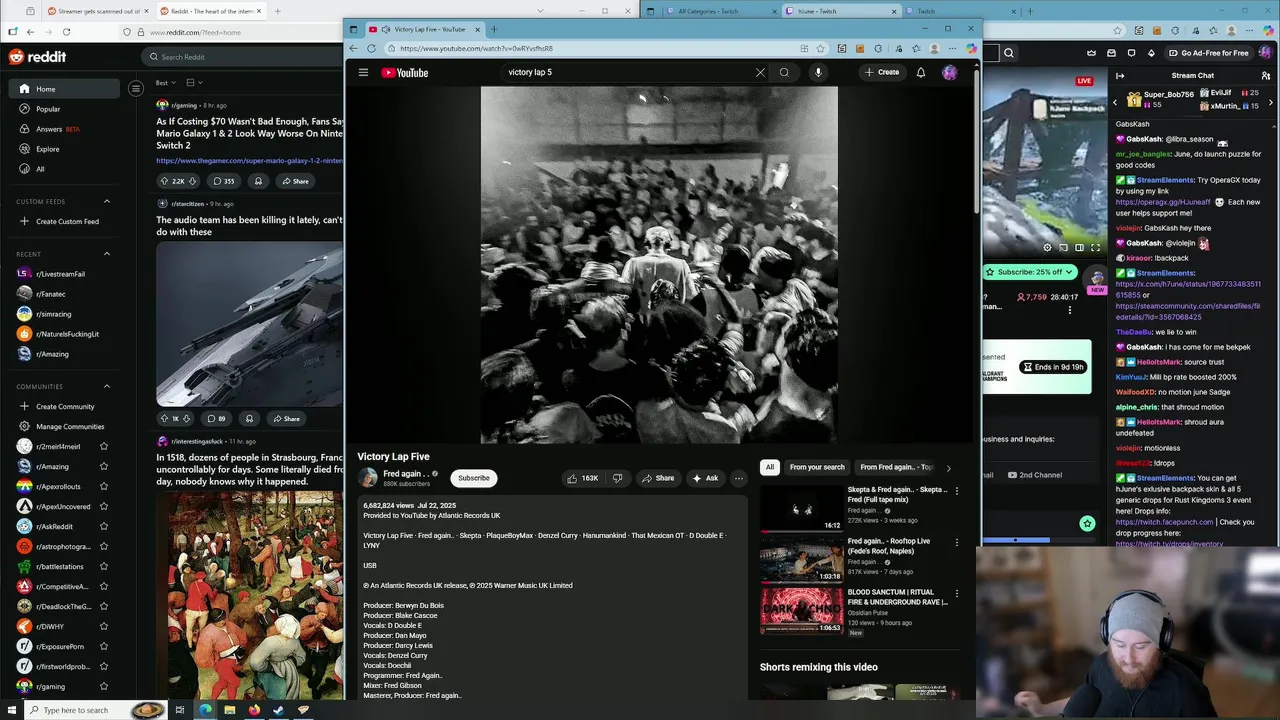
Task: Collapse Twitch stream chat panel
Action: (x=1120, y=75)
